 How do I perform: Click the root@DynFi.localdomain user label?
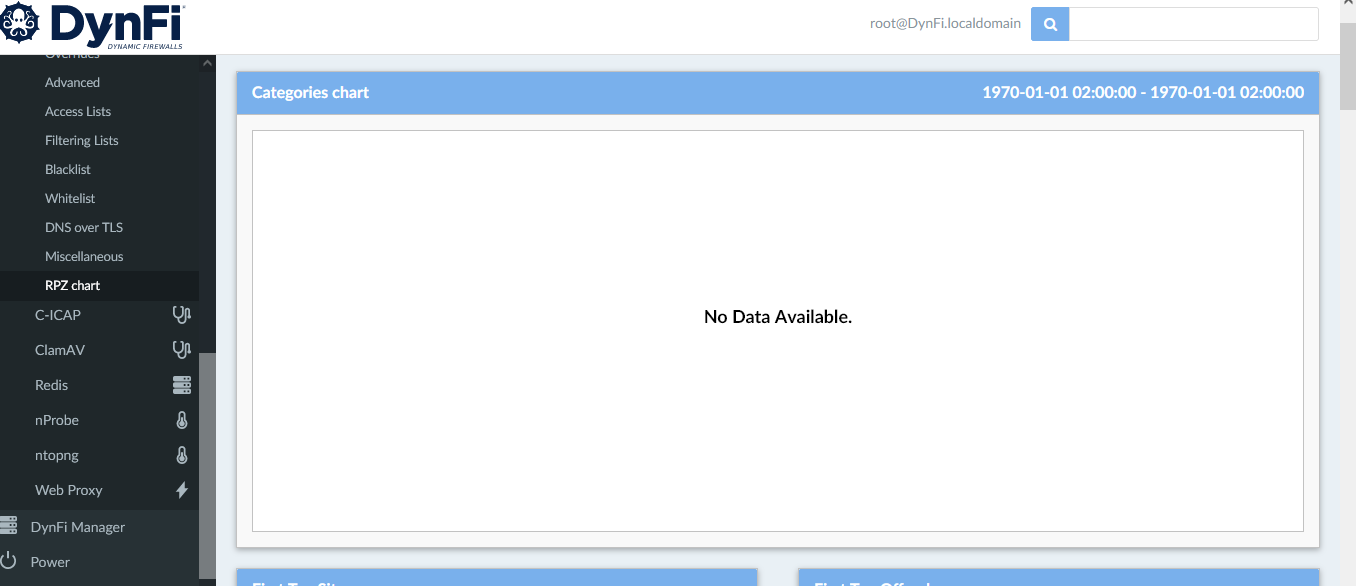945,23
